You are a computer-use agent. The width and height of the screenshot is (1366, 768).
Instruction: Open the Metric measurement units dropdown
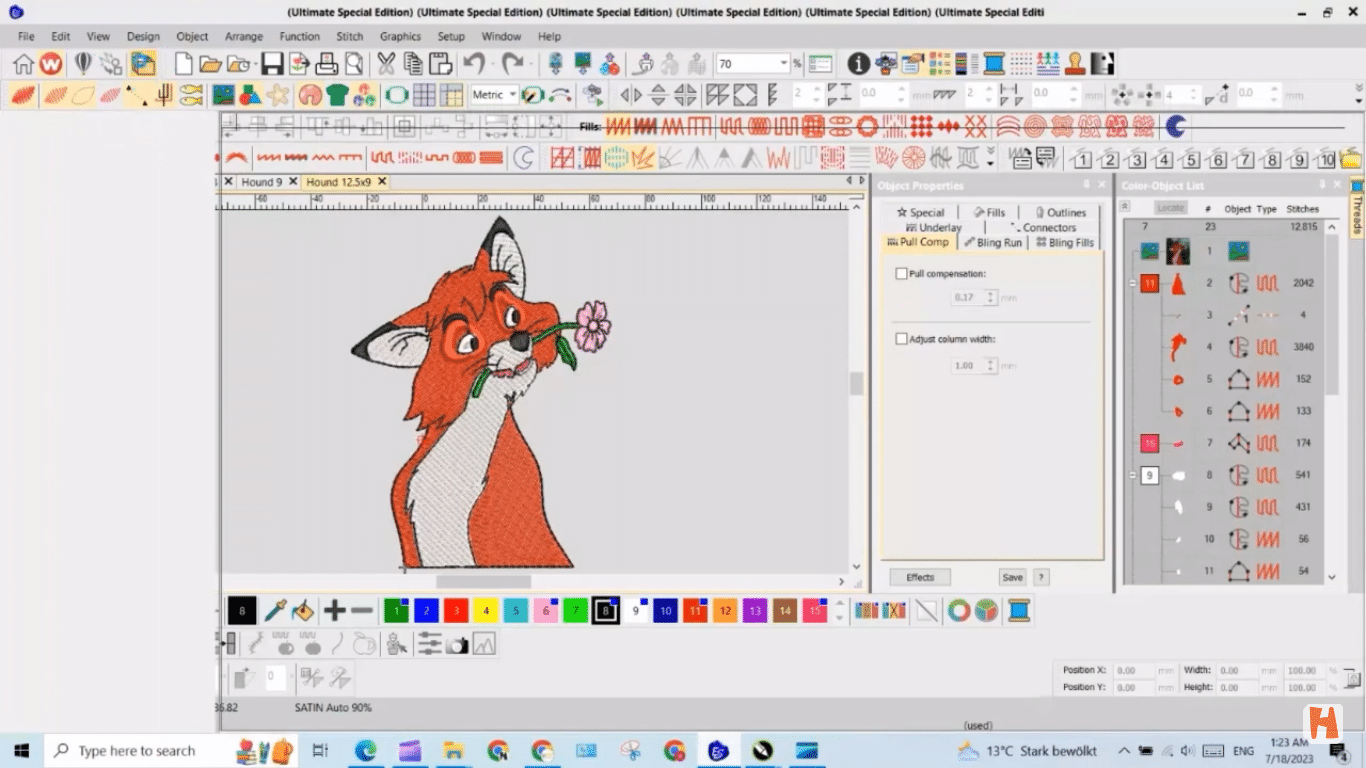coord(513,95)
